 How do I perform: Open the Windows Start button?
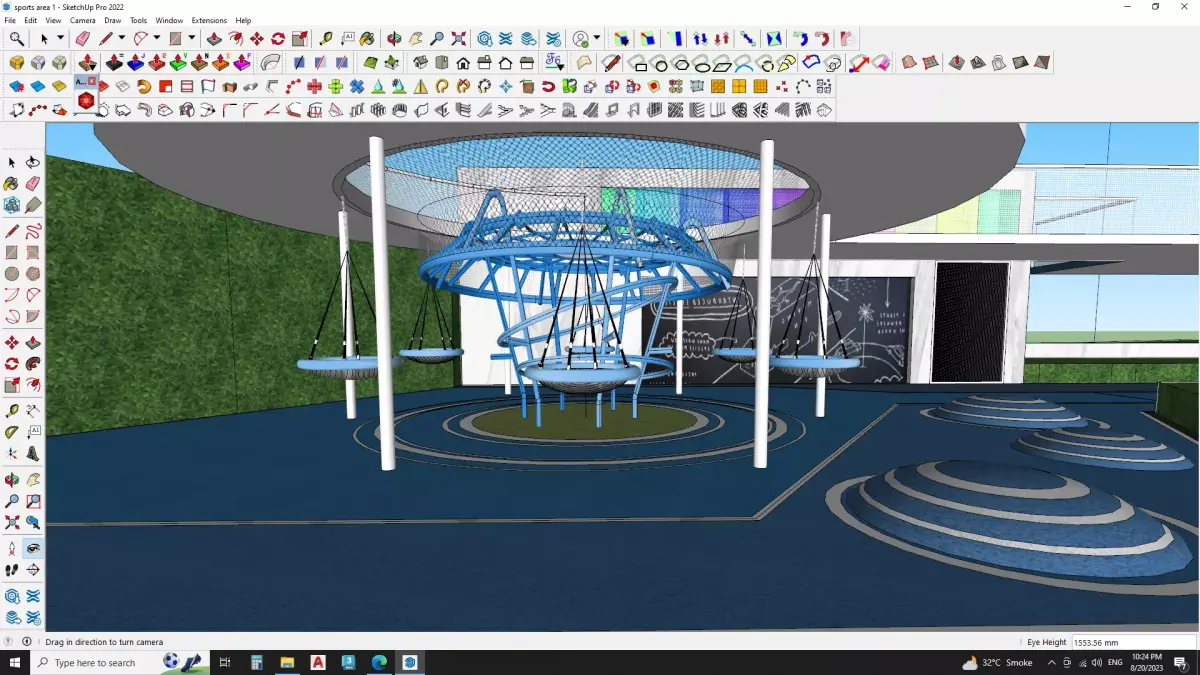[x=15, y=662]
